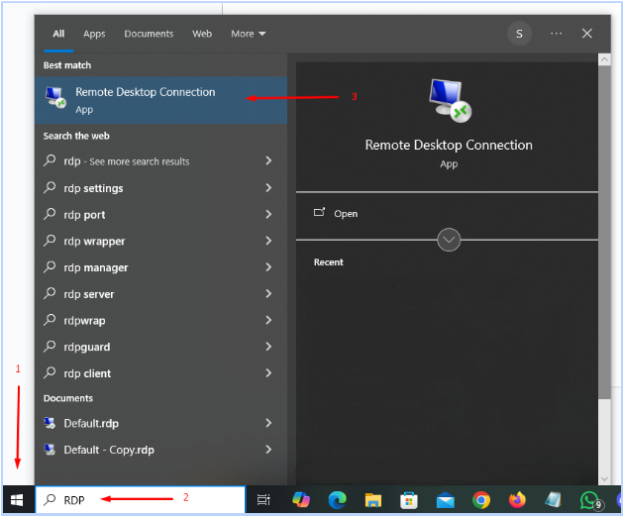Click Open in the preview pane
Image resolution: width=623 pixels, height=516 pixels.
pos(346,214)
